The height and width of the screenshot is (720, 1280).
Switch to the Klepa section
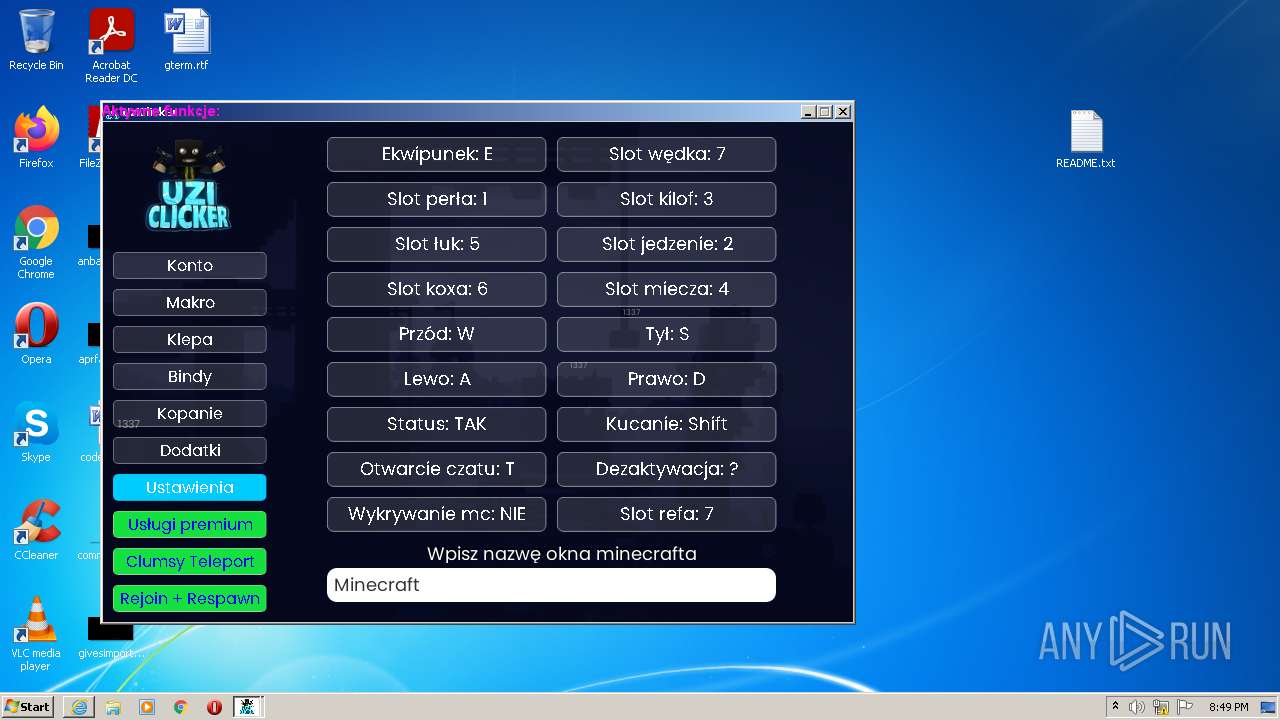[190, 339]
